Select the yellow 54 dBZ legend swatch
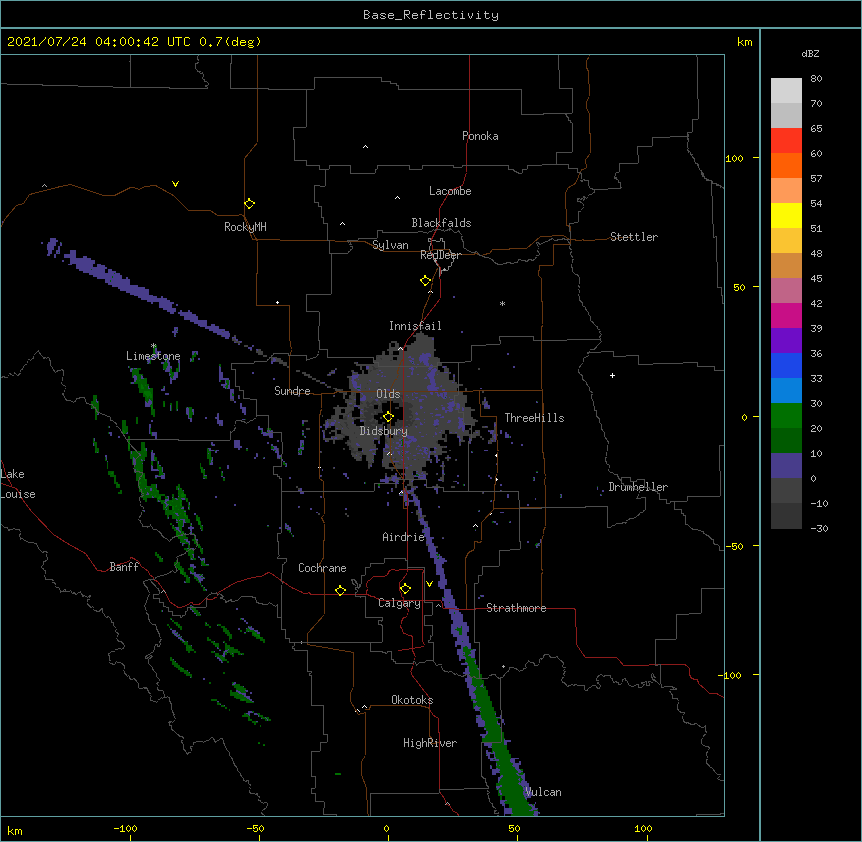Screen dimensions: 862x842 786,215
